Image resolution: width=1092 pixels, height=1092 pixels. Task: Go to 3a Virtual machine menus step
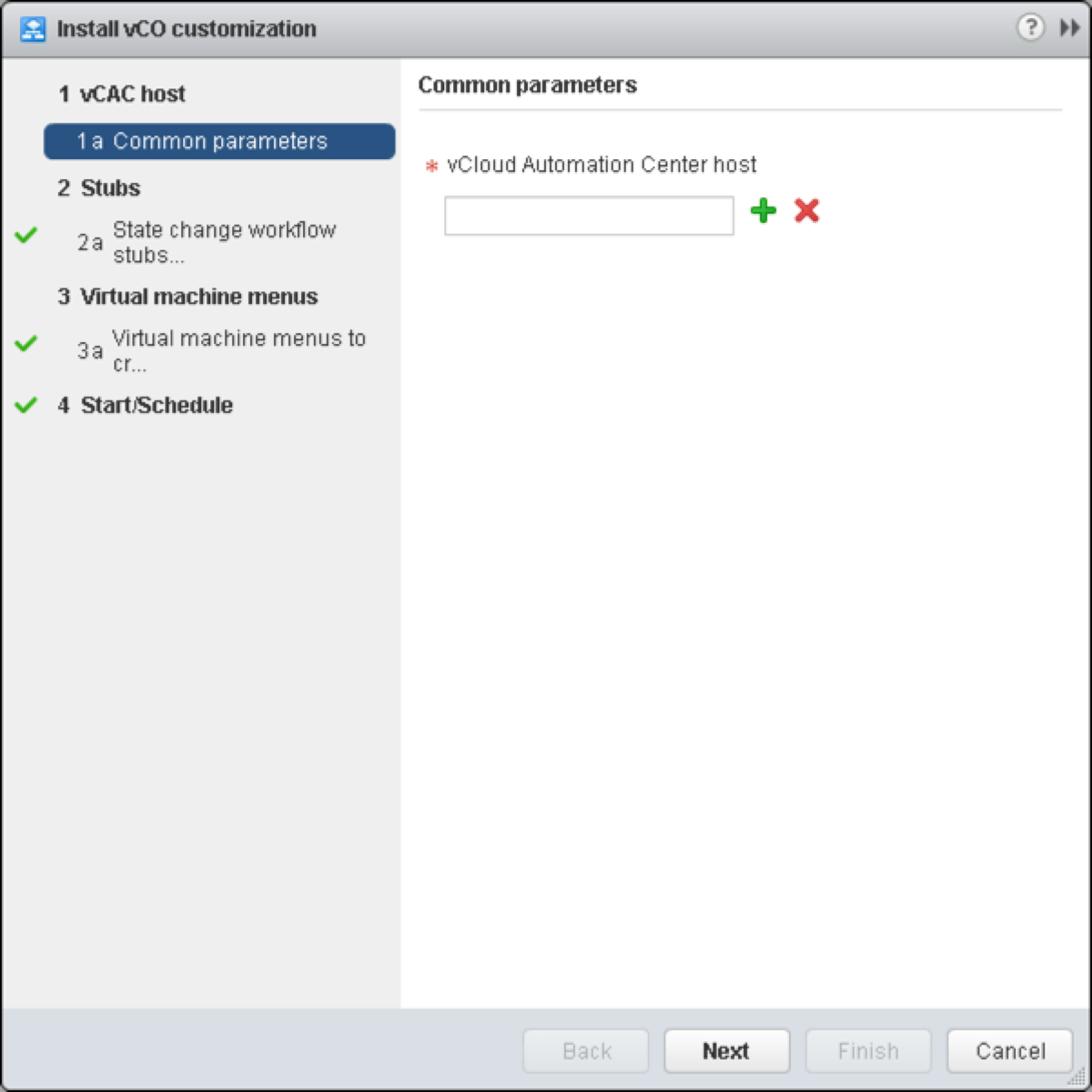(221, 350)
